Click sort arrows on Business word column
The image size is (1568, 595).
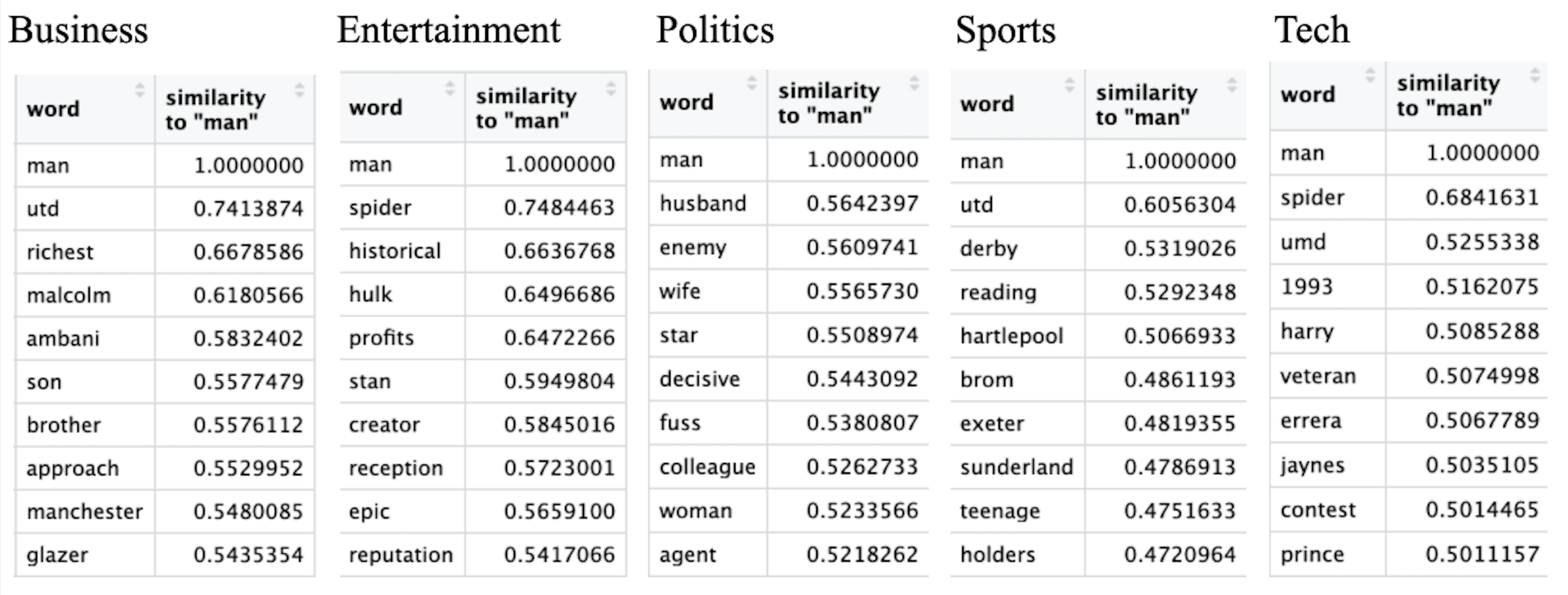pyautogui.click(x=140, y=91)
